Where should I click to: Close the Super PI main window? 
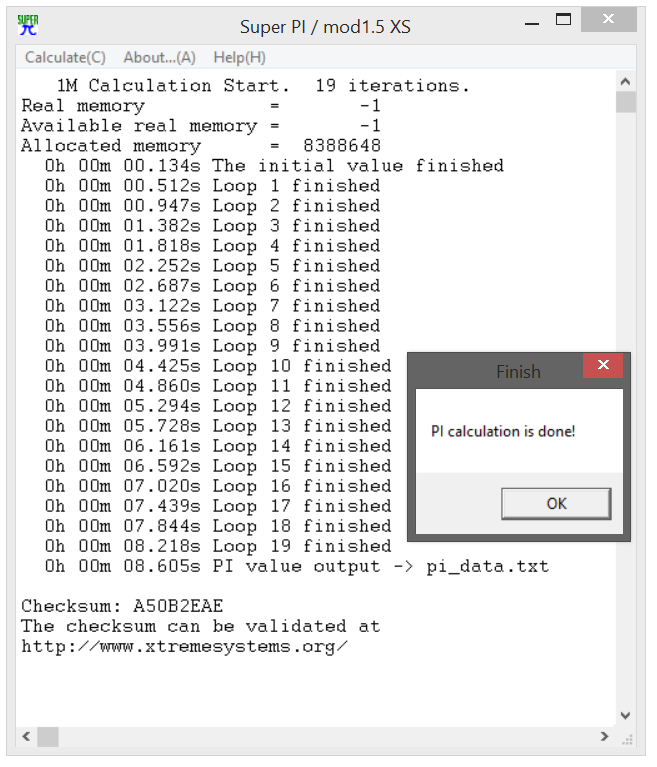[608, 20]
